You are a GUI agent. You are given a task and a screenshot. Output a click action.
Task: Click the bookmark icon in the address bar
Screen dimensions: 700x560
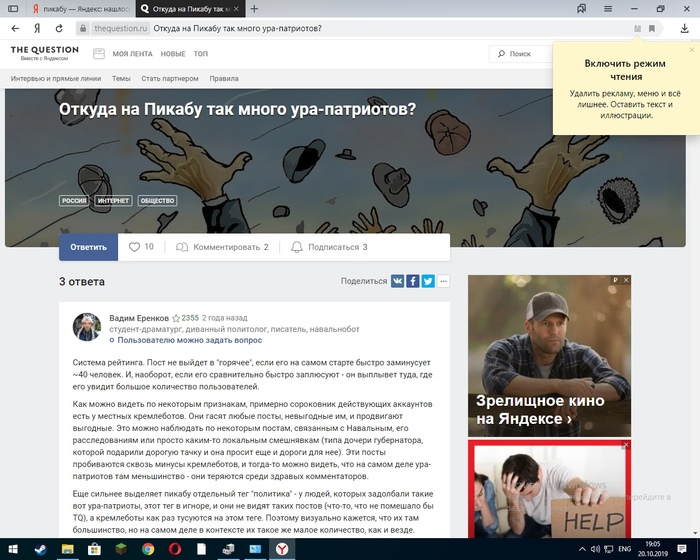652,28
